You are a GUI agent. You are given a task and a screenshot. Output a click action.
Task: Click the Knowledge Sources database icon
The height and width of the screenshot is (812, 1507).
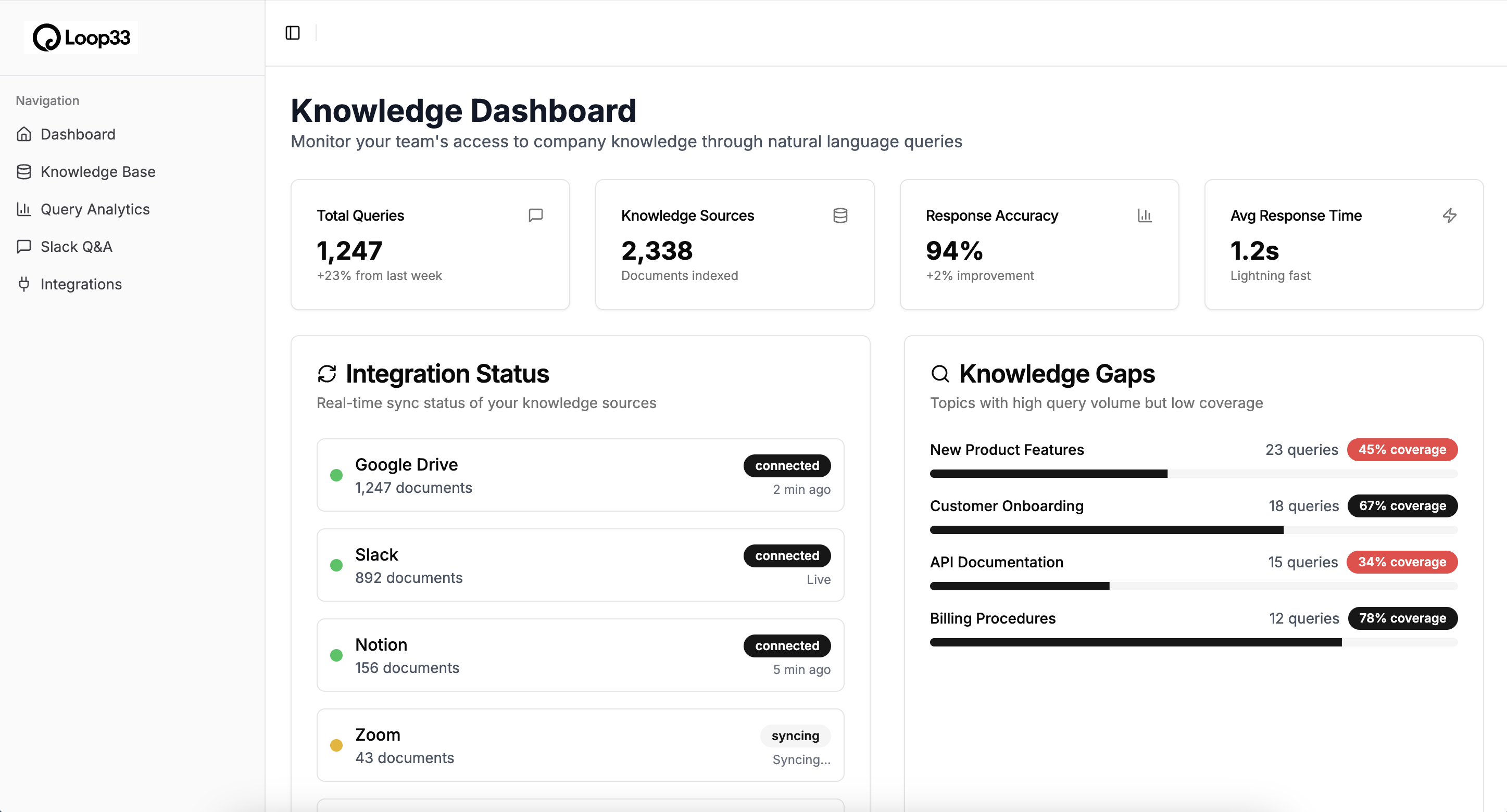(840, 215)
